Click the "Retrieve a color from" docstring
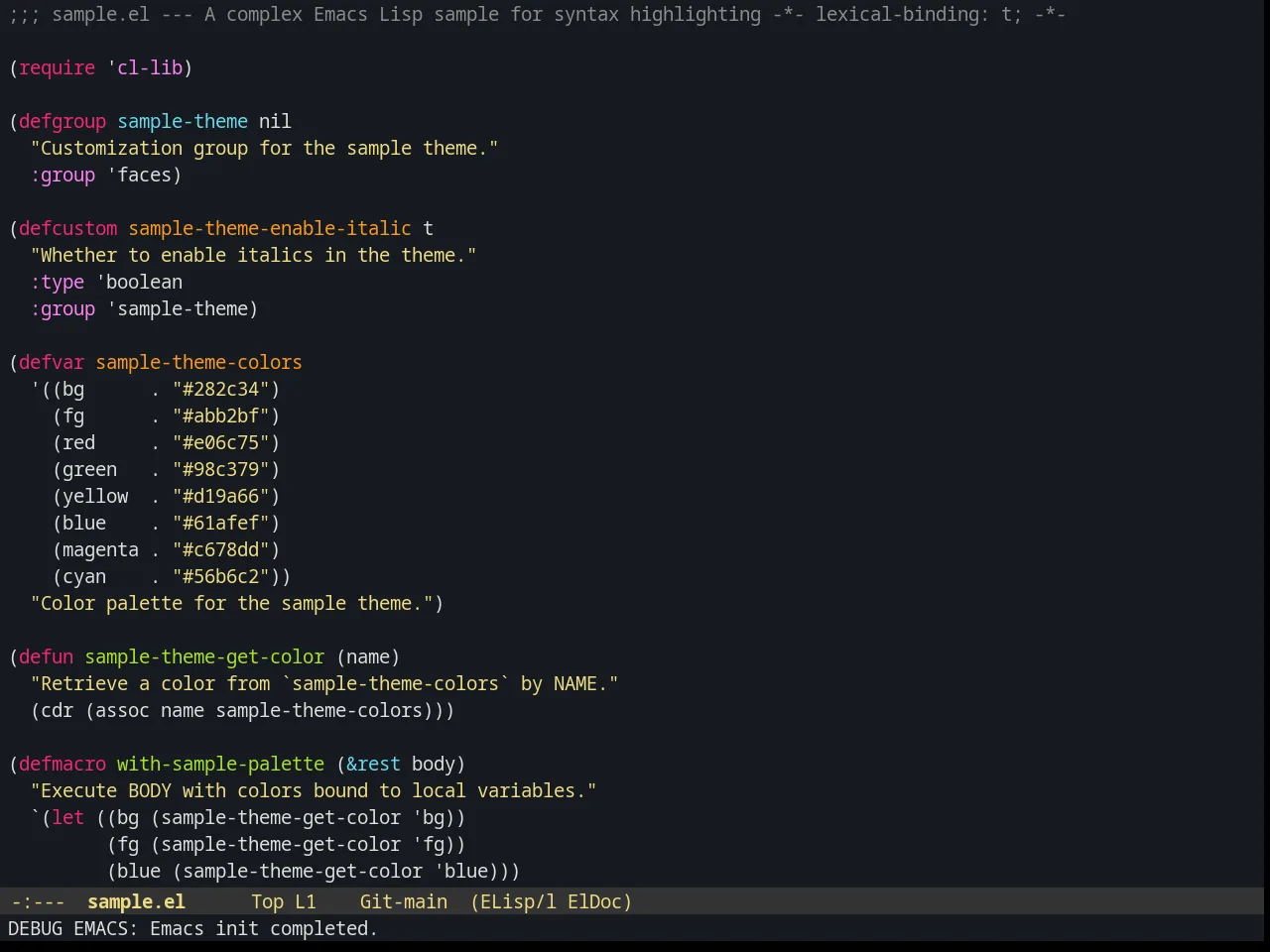The height and width of the screenshot is (952, 1270). [324, 683]
